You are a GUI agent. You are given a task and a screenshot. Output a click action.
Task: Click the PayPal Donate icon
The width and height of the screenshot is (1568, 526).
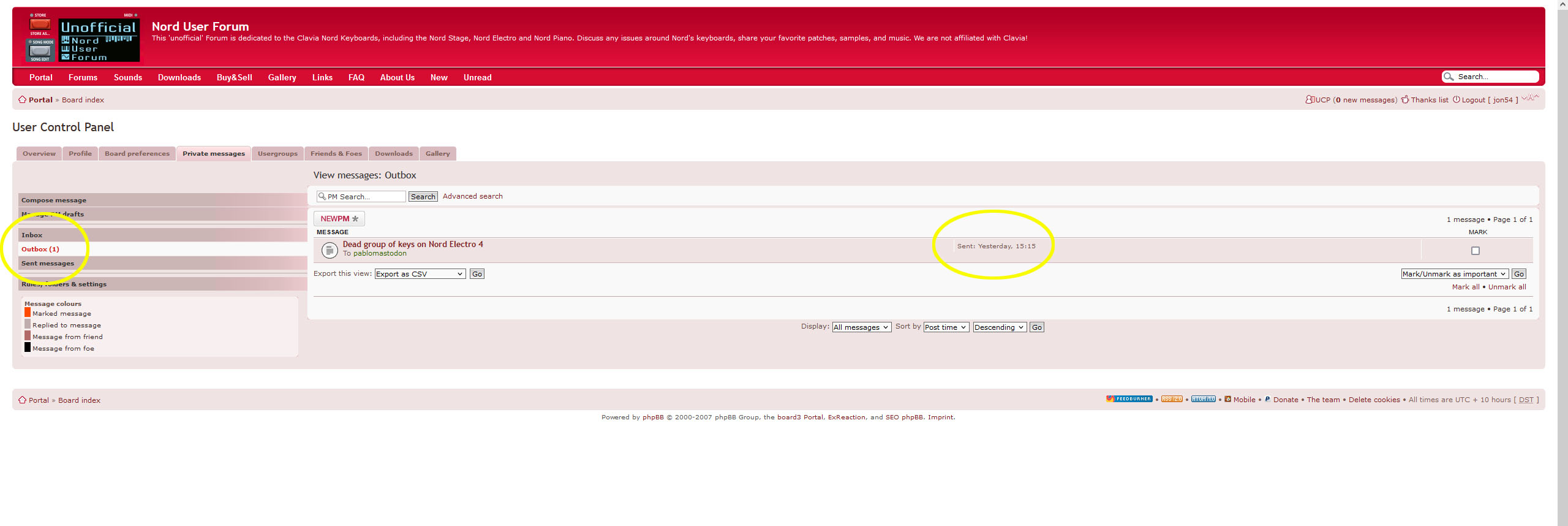[1267, 399]
